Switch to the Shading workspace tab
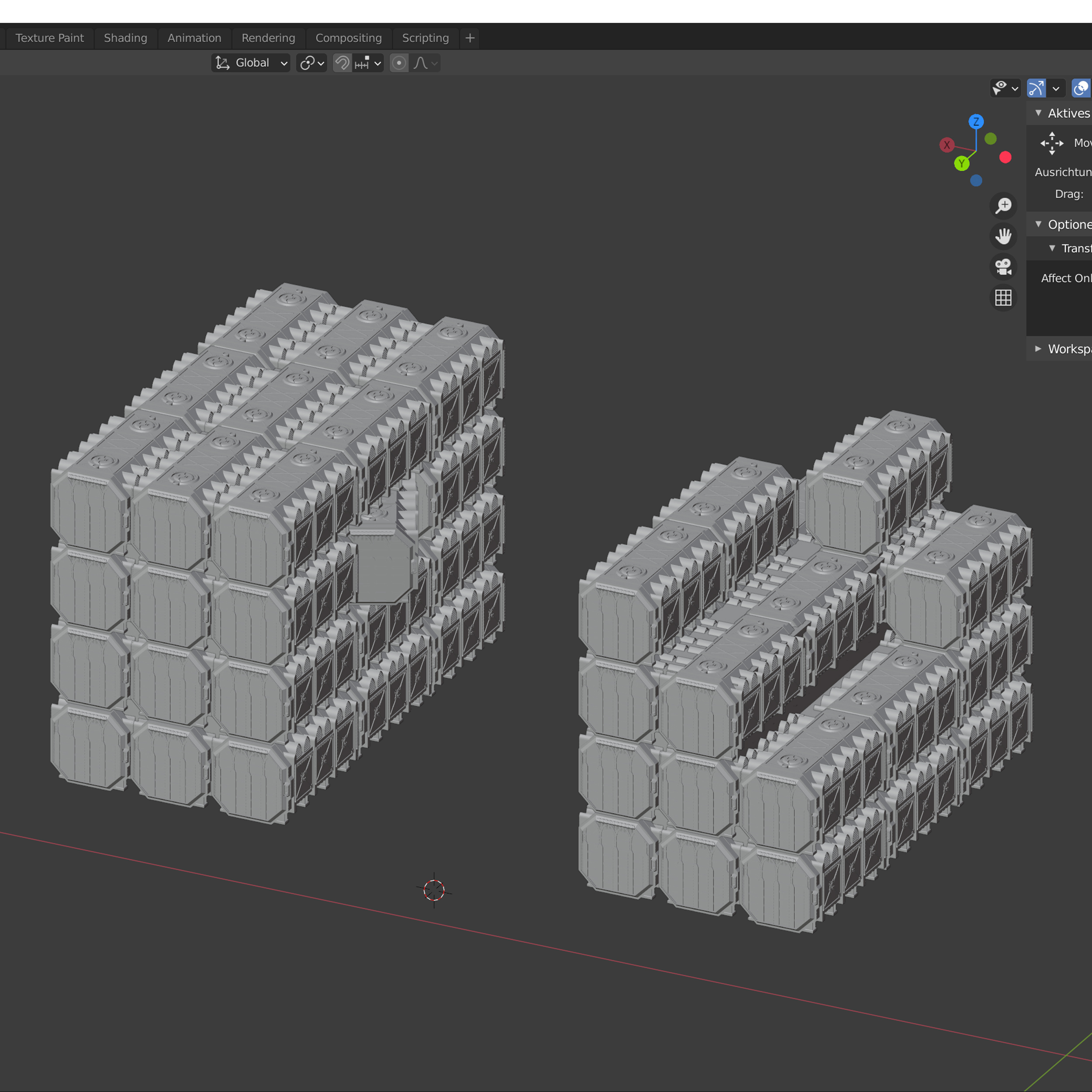The width and height of the screenshot is (1092, 1092). [125, 38]
